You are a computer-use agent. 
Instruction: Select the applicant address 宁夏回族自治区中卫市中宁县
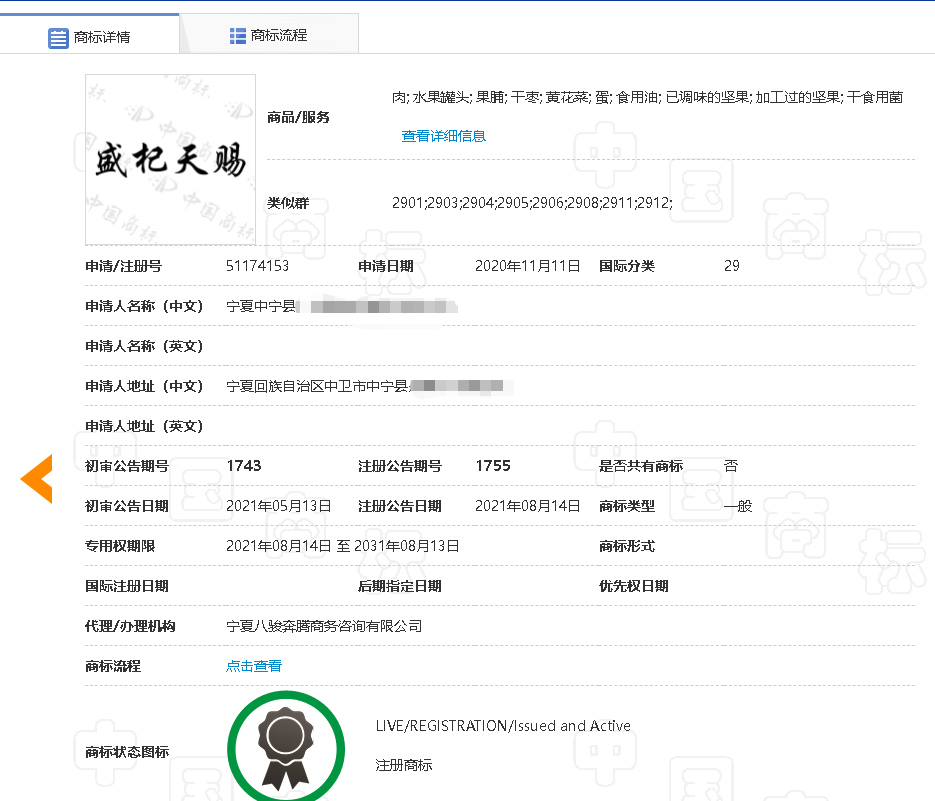317,386
